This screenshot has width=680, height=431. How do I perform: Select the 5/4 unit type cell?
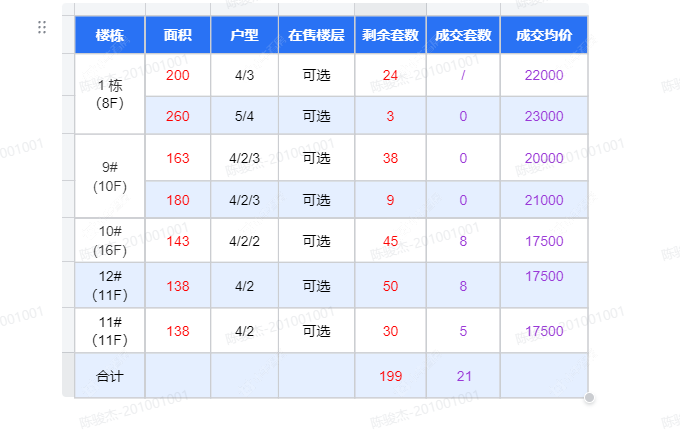click(x=244, y=116)
